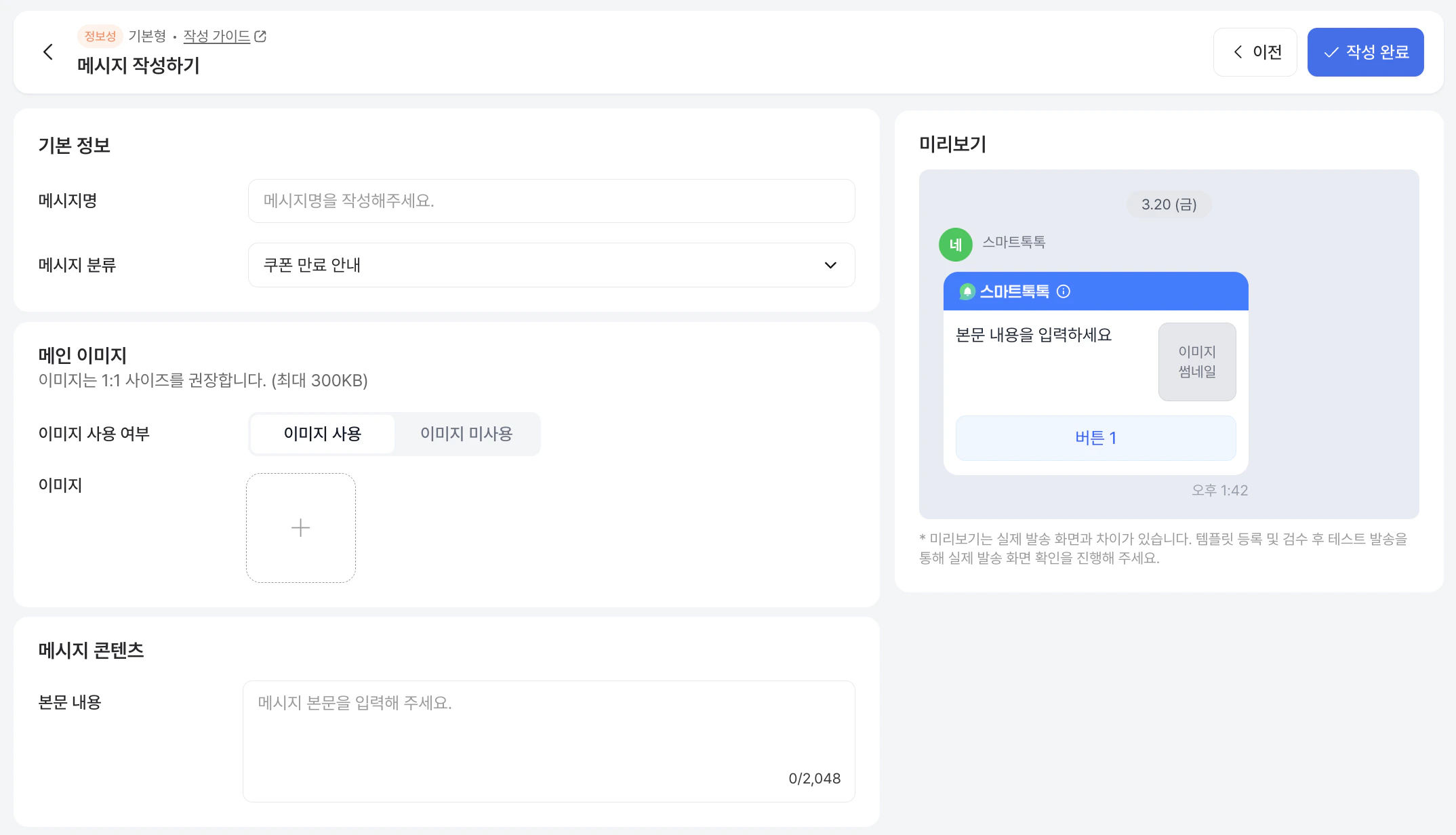Click the info icon beside 스마트톡톡 header

pyautogui.click(x=1064, y=291)
